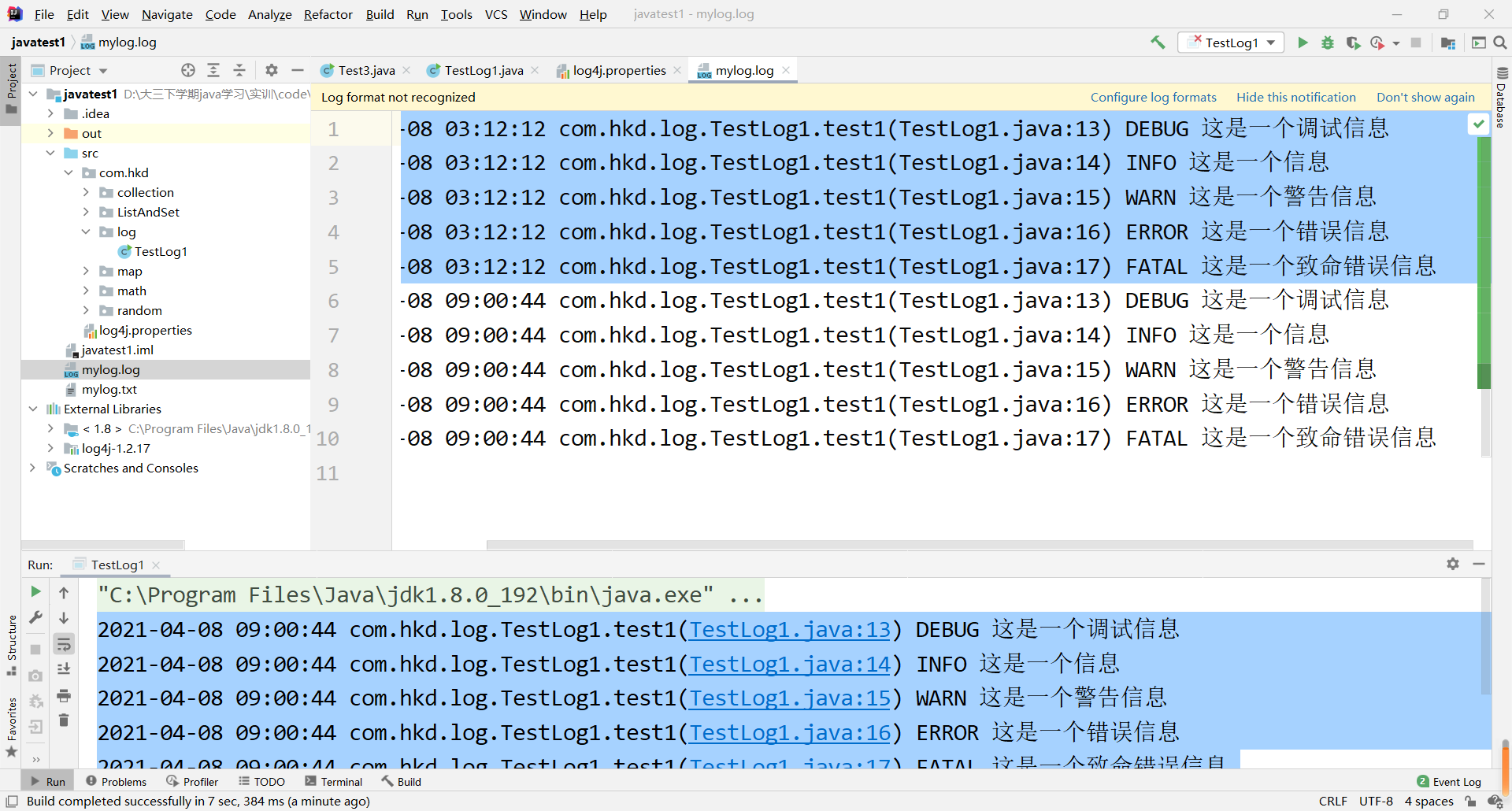
Task: Click editor horizontal scrollbar
Action: (x=980, y=545)
